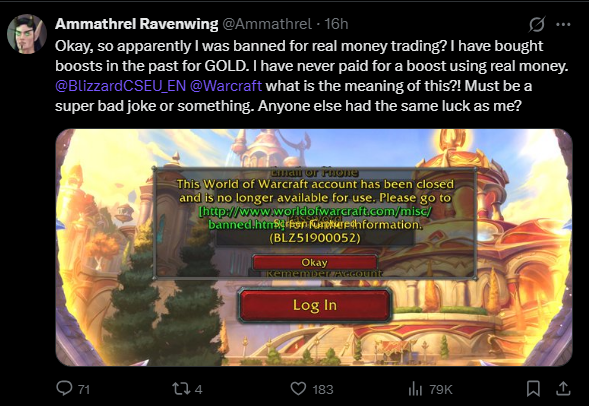Click the 183 likes count
The width and height of the screenshot is (589, 406).
coord(323,389)
